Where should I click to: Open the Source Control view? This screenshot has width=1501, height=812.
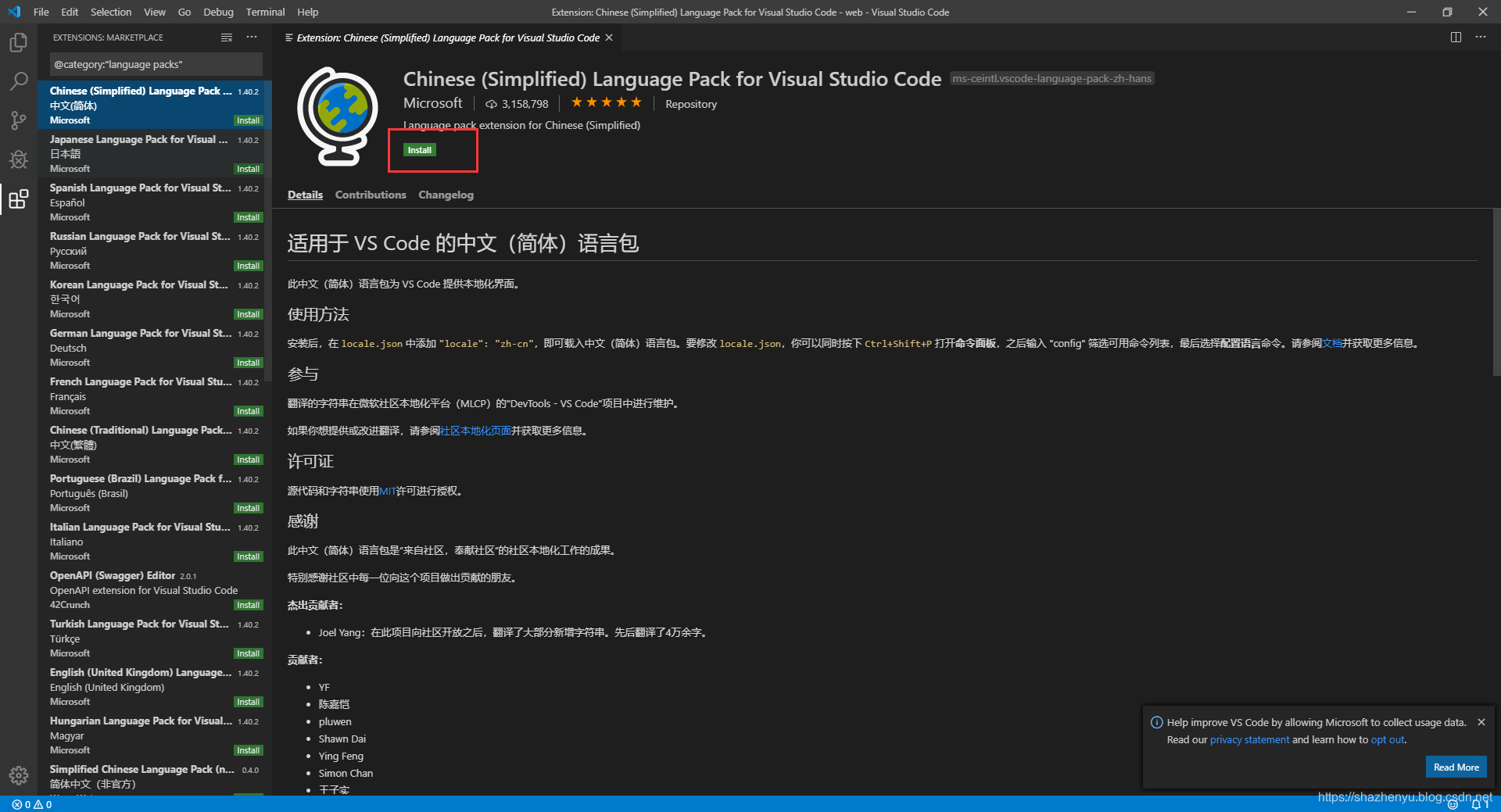coord(18,120)
